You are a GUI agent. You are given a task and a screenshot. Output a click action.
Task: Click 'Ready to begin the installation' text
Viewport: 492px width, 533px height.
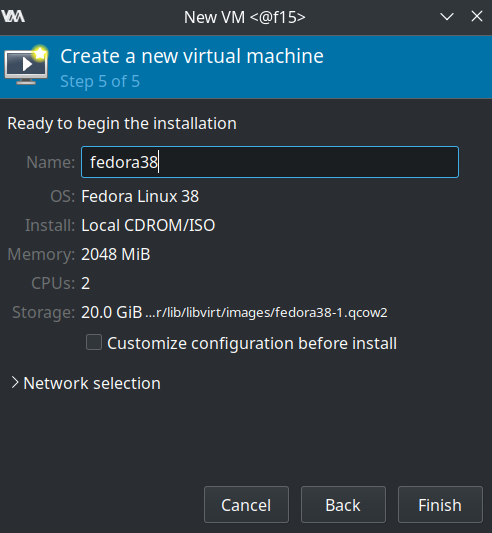pos(122,123)
